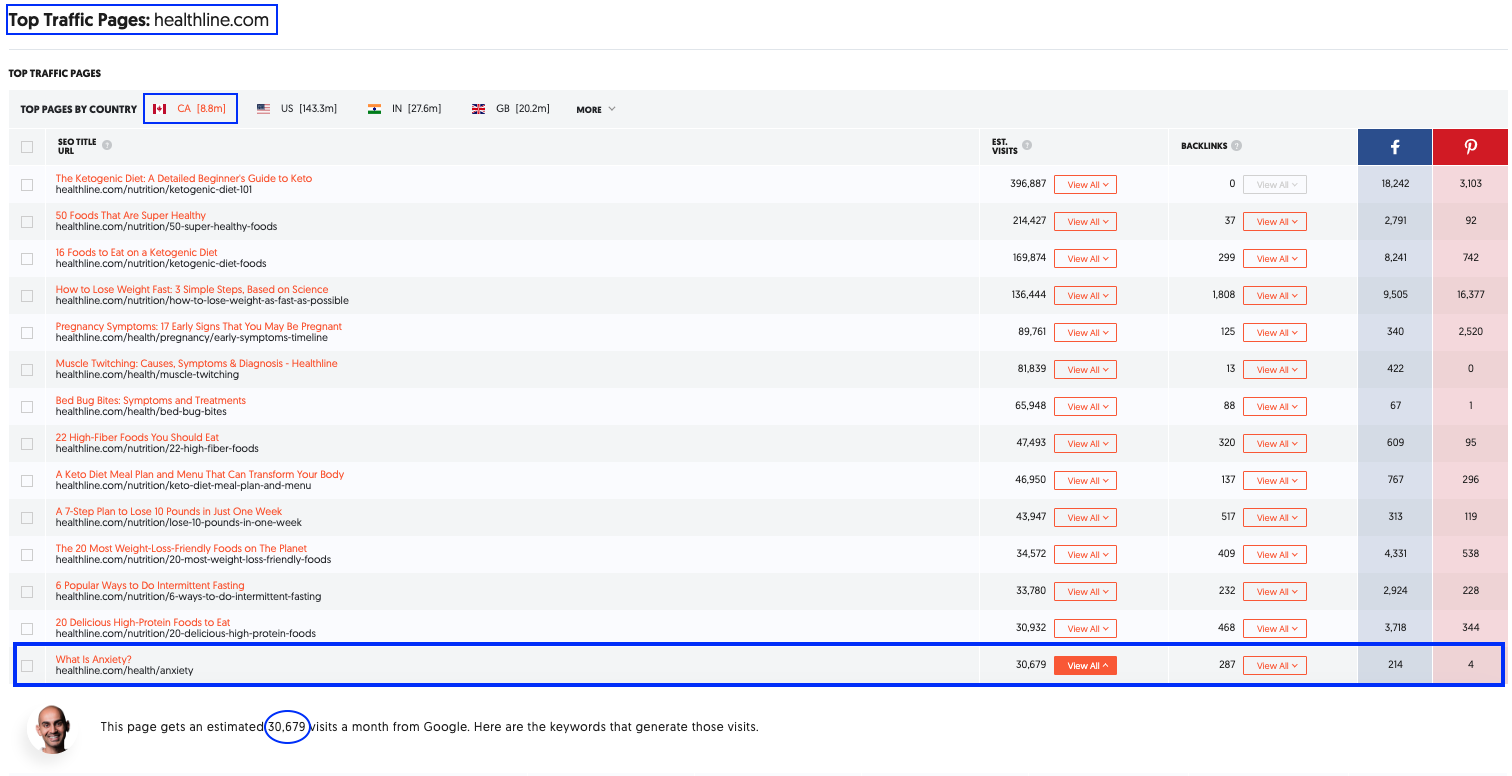
Task: Toggle the select-all checkbox in table header
Action: tap(27, 147)
